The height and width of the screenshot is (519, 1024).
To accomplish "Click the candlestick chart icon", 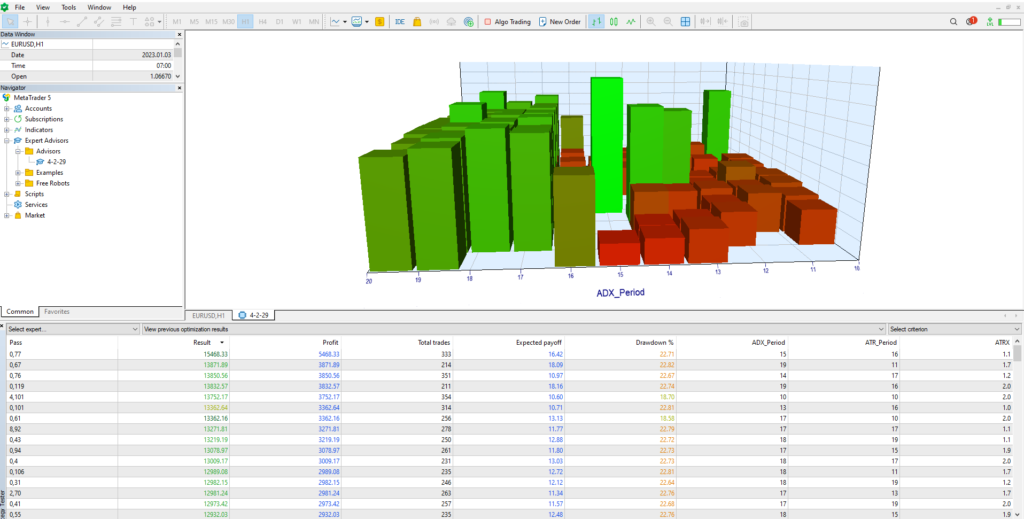I will [615, 21].
